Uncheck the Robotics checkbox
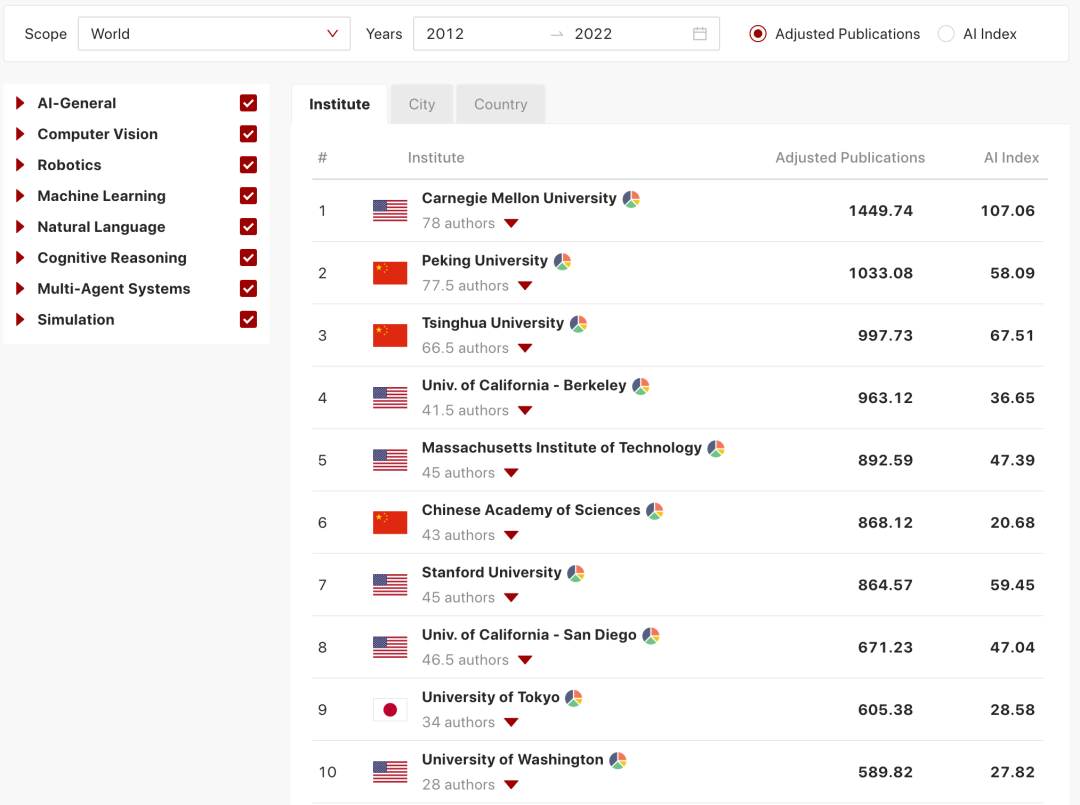 249,165
